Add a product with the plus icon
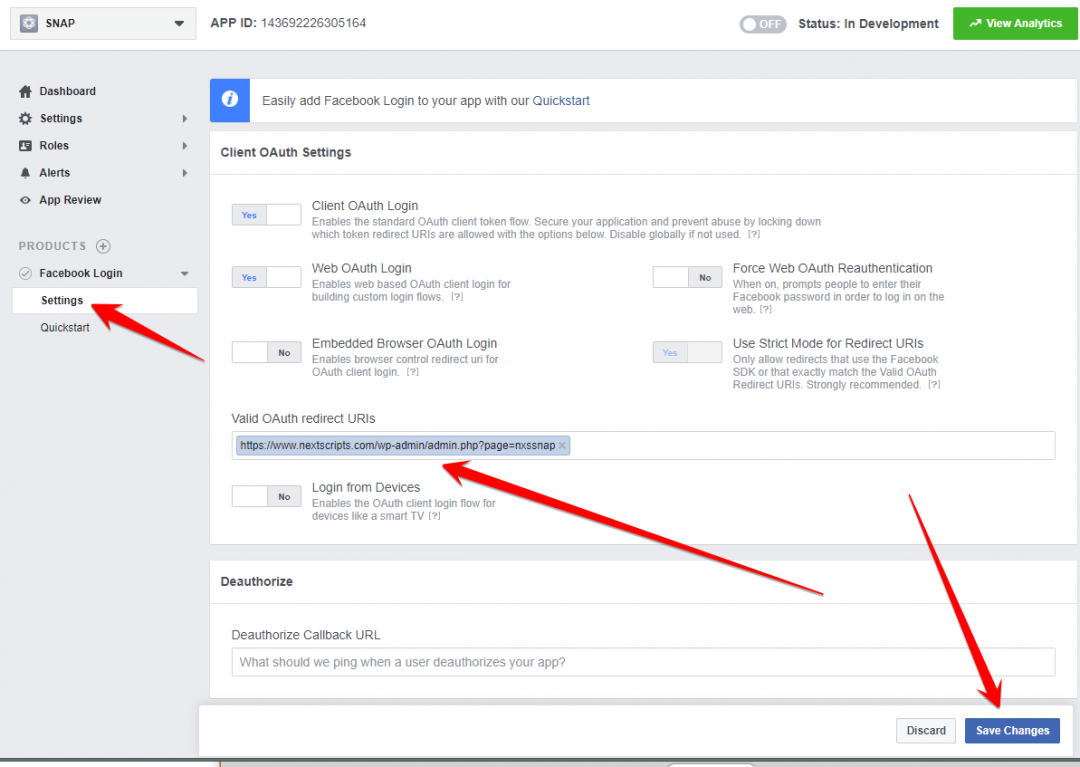1080x767 pixels. pyautogui.click(x=103, y=246)
